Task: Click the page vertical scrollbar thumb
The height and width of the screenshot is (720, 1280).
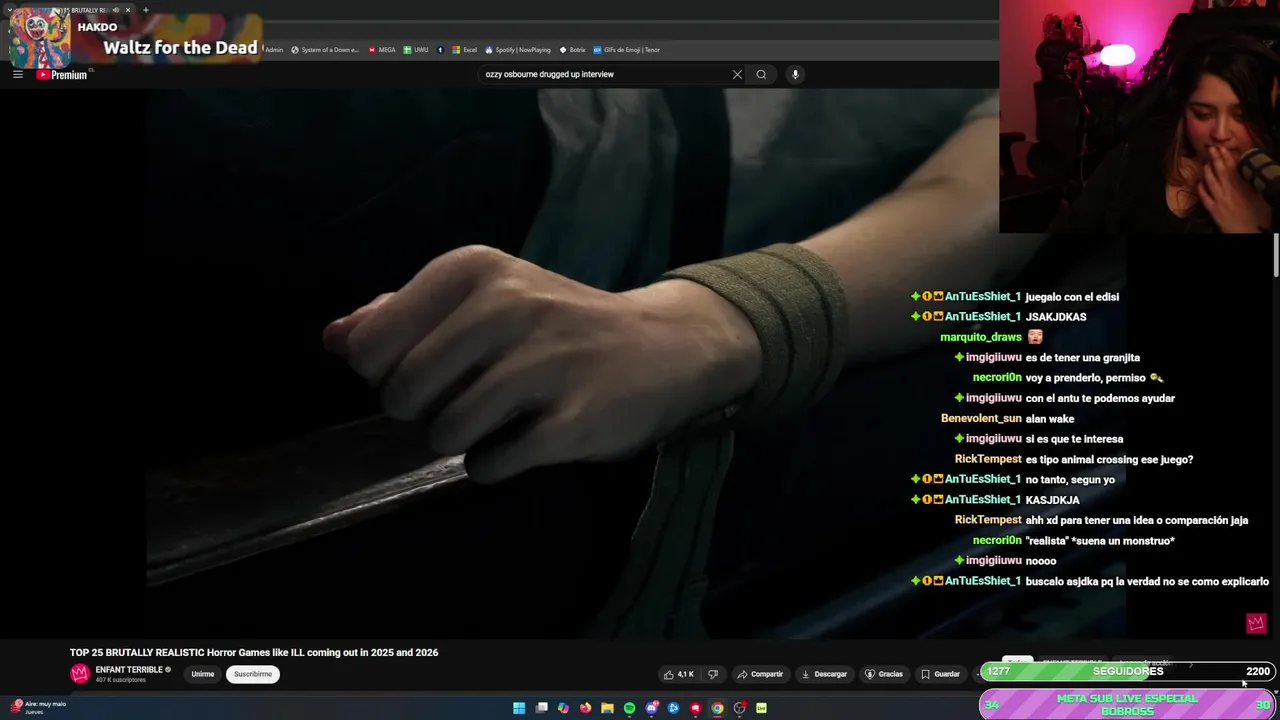Action: pos(1276,255)
